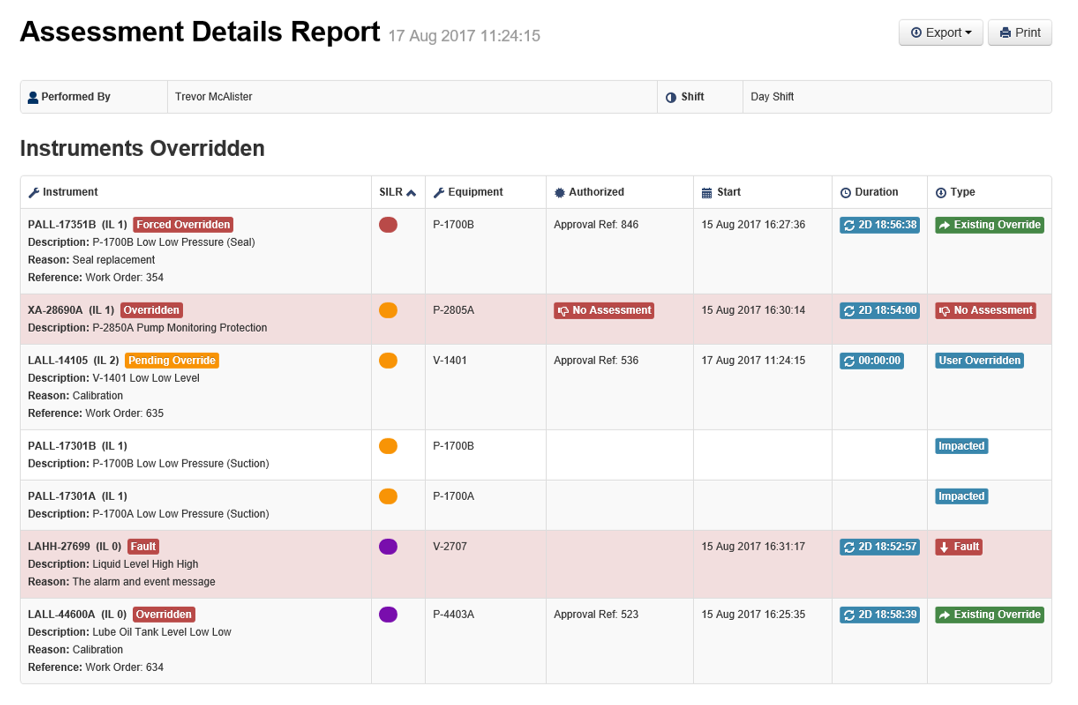Click the Print button
The image size is (1078, 705).
pos(1019,33)
